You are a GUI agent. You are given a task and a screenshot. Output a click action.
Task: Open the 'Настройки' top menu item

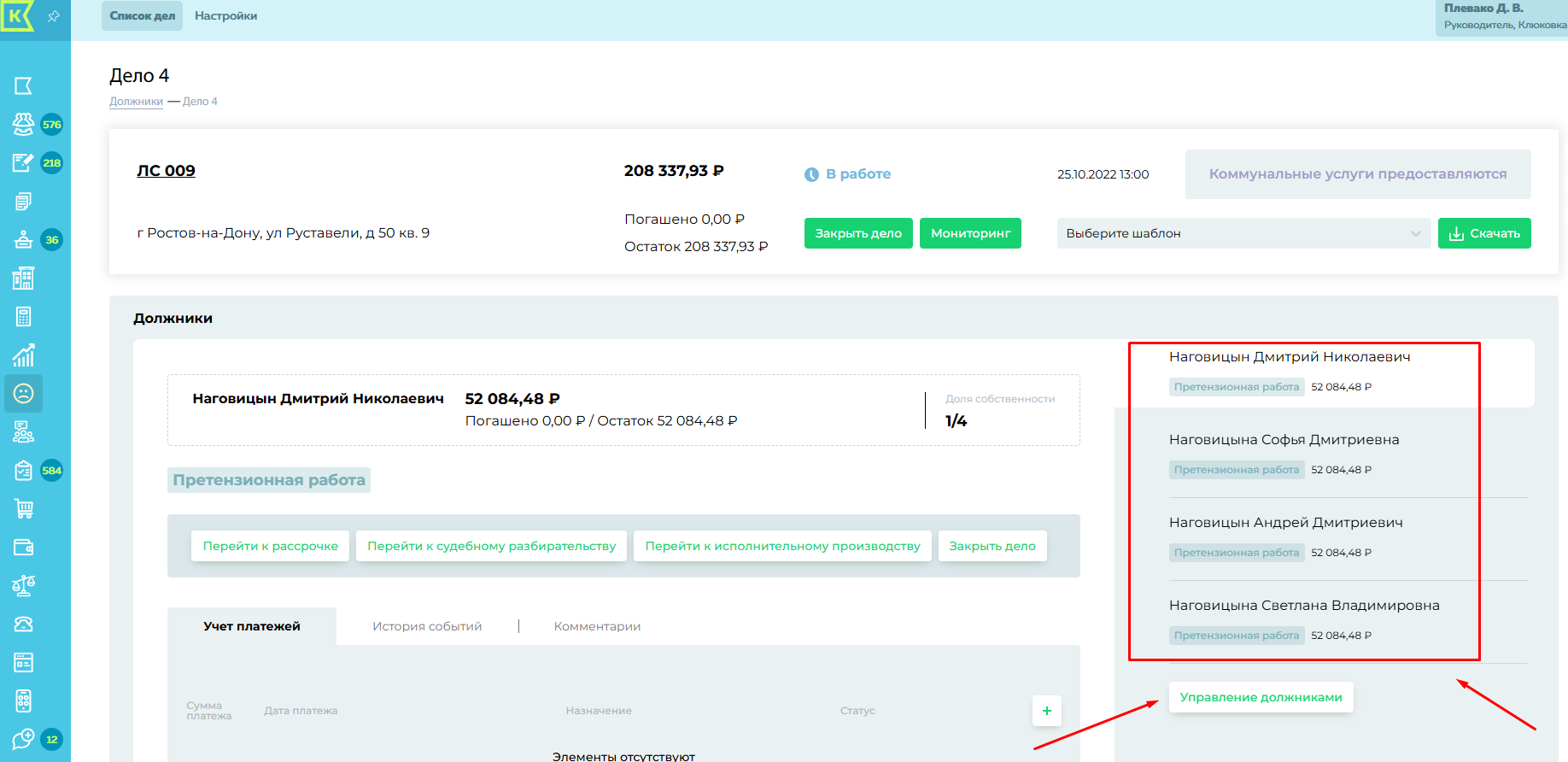coord(225,16)
